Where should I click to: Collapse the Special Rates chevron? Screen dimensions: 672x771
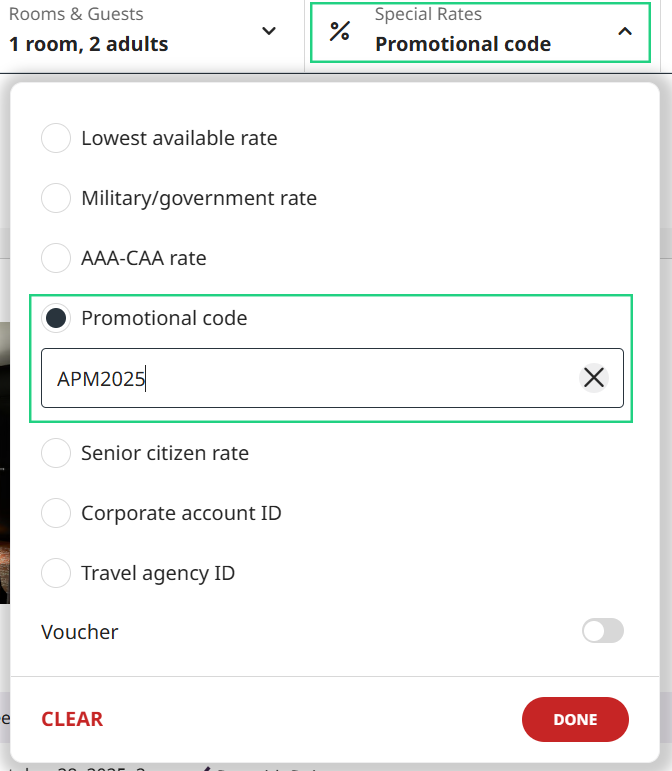[x=625, y=31]
